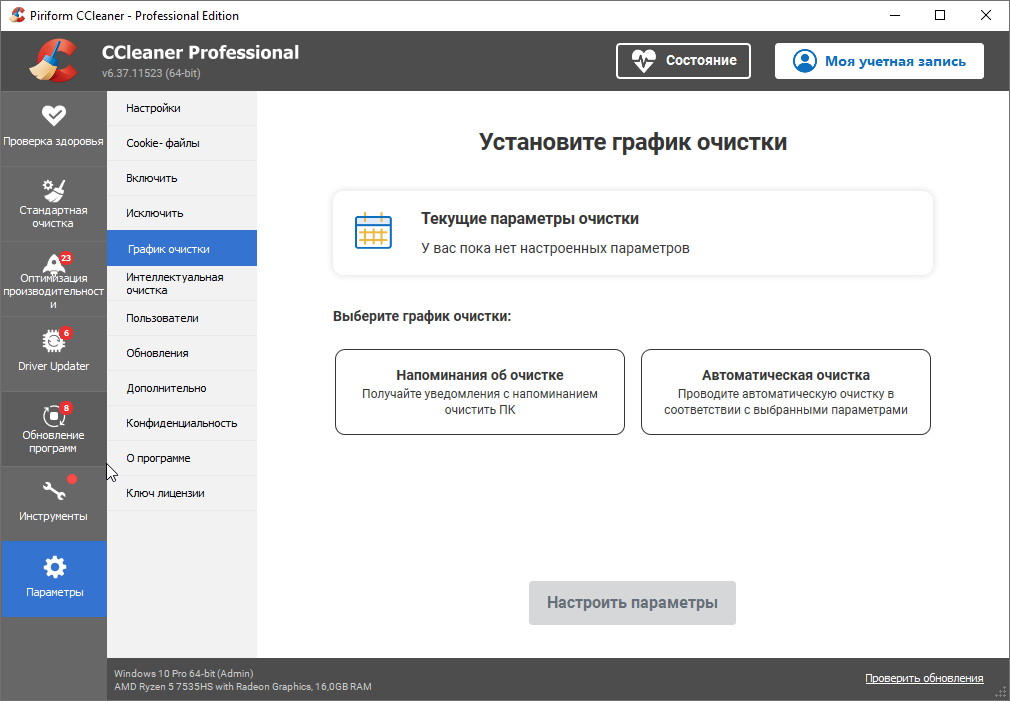Viewport: 1010px width, 701px height.
Task: Open the Cookie-файлы section
Action: click(182, 143)
